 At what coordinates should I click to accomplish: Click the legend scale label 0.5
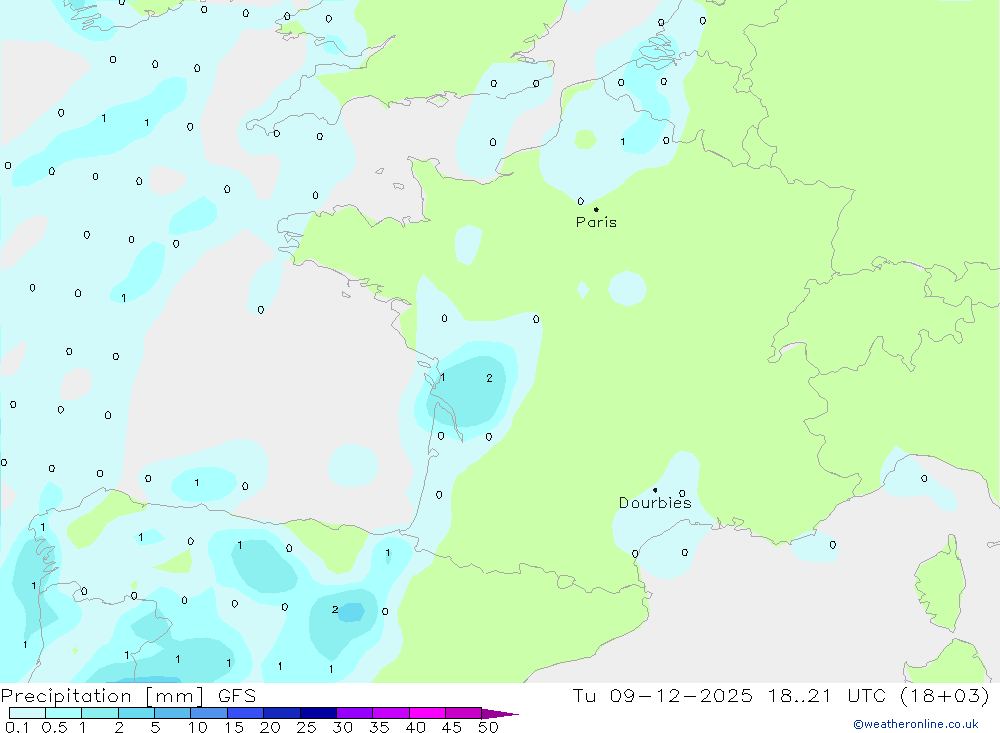tap(54, 727)
